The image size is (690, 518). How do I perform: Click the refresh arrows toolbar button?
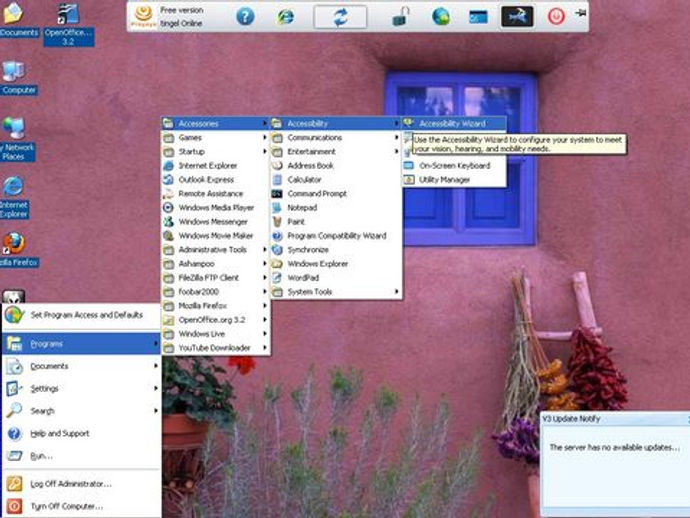click(340, 17)
